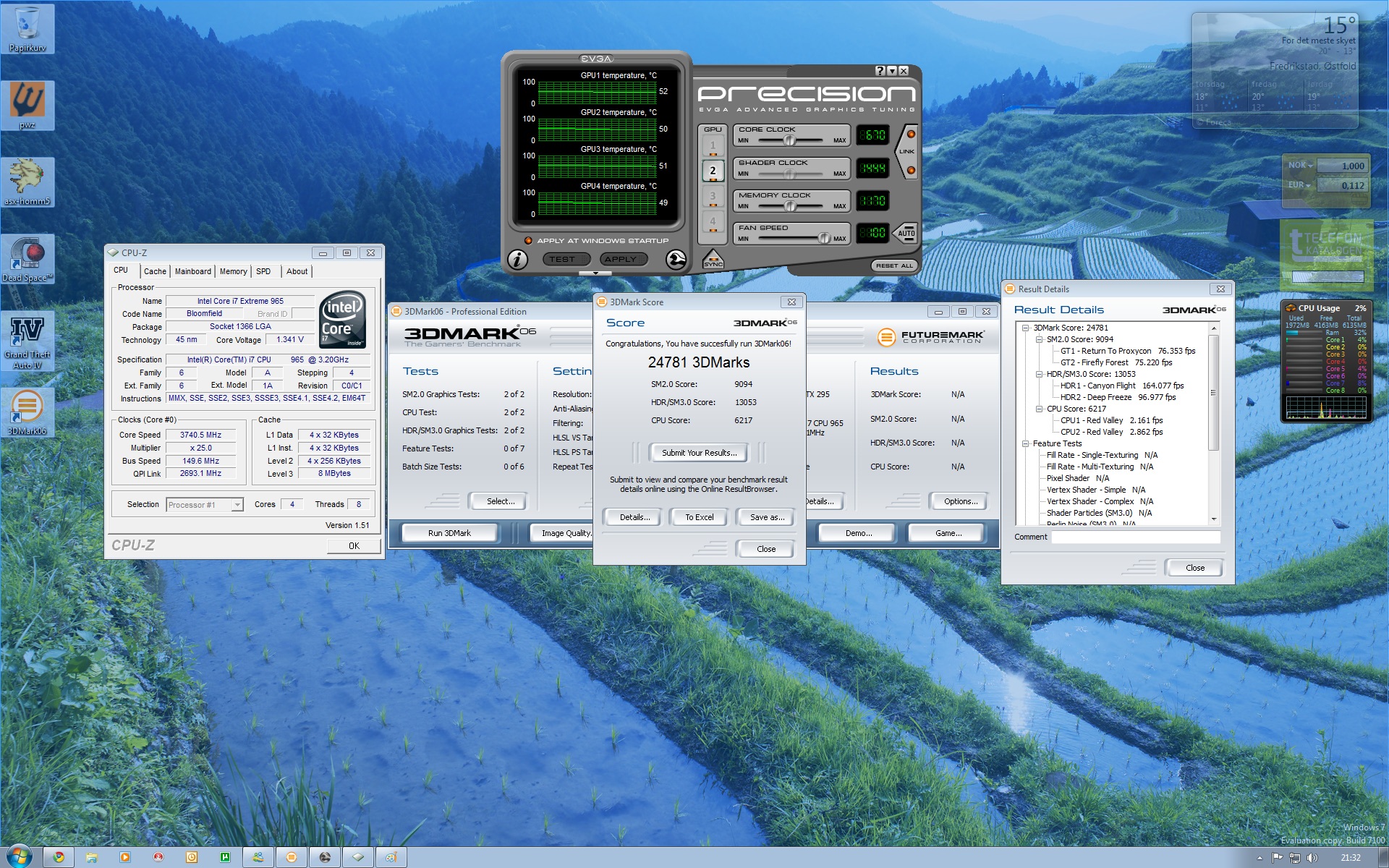The image size is (1389, 868).
Task: Click the To Excel button
Action: 699,517
